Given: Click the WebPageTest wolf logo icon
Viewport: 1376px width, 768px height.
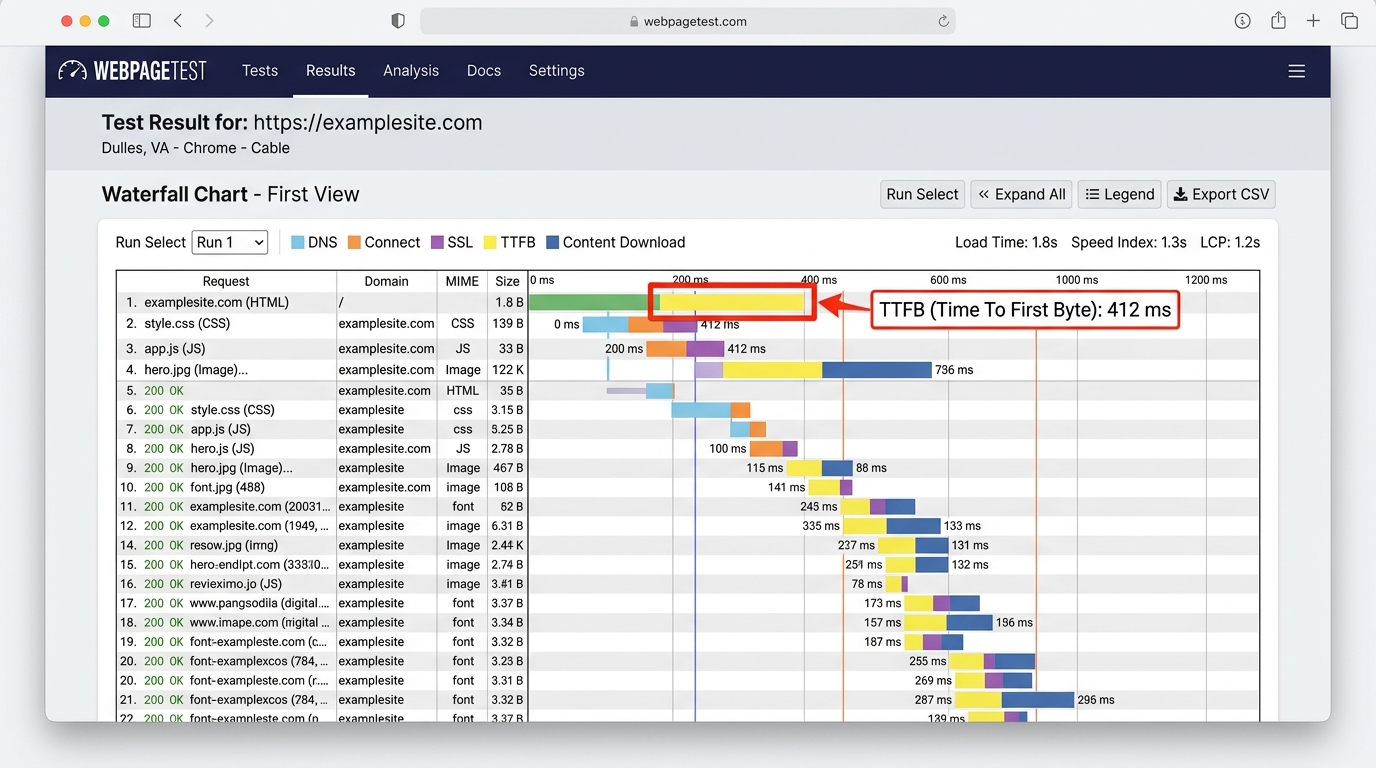Looking at the screenshot, I should point(71,70).
